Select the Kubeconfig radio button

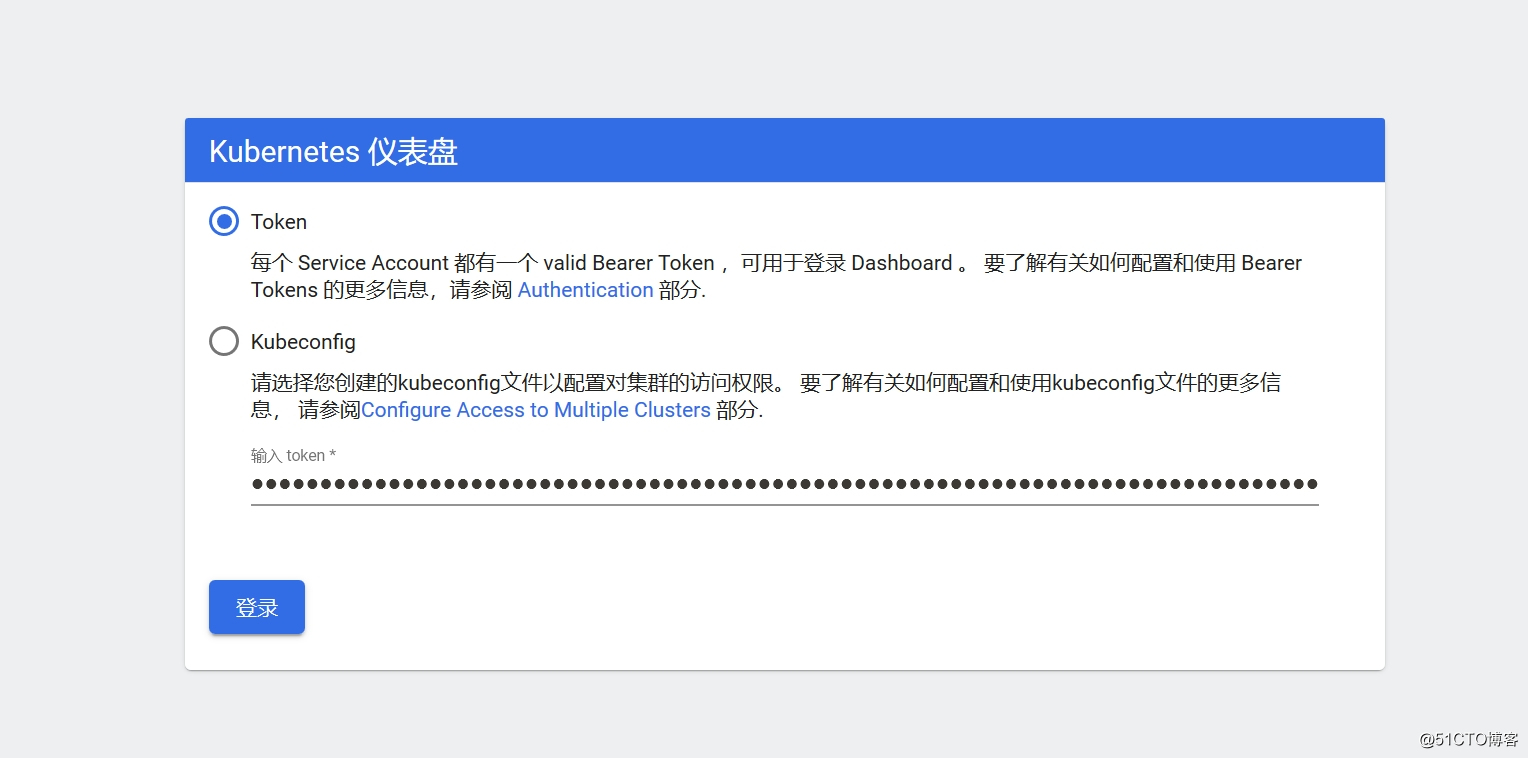pyautogui.click(x=224, y=341)
